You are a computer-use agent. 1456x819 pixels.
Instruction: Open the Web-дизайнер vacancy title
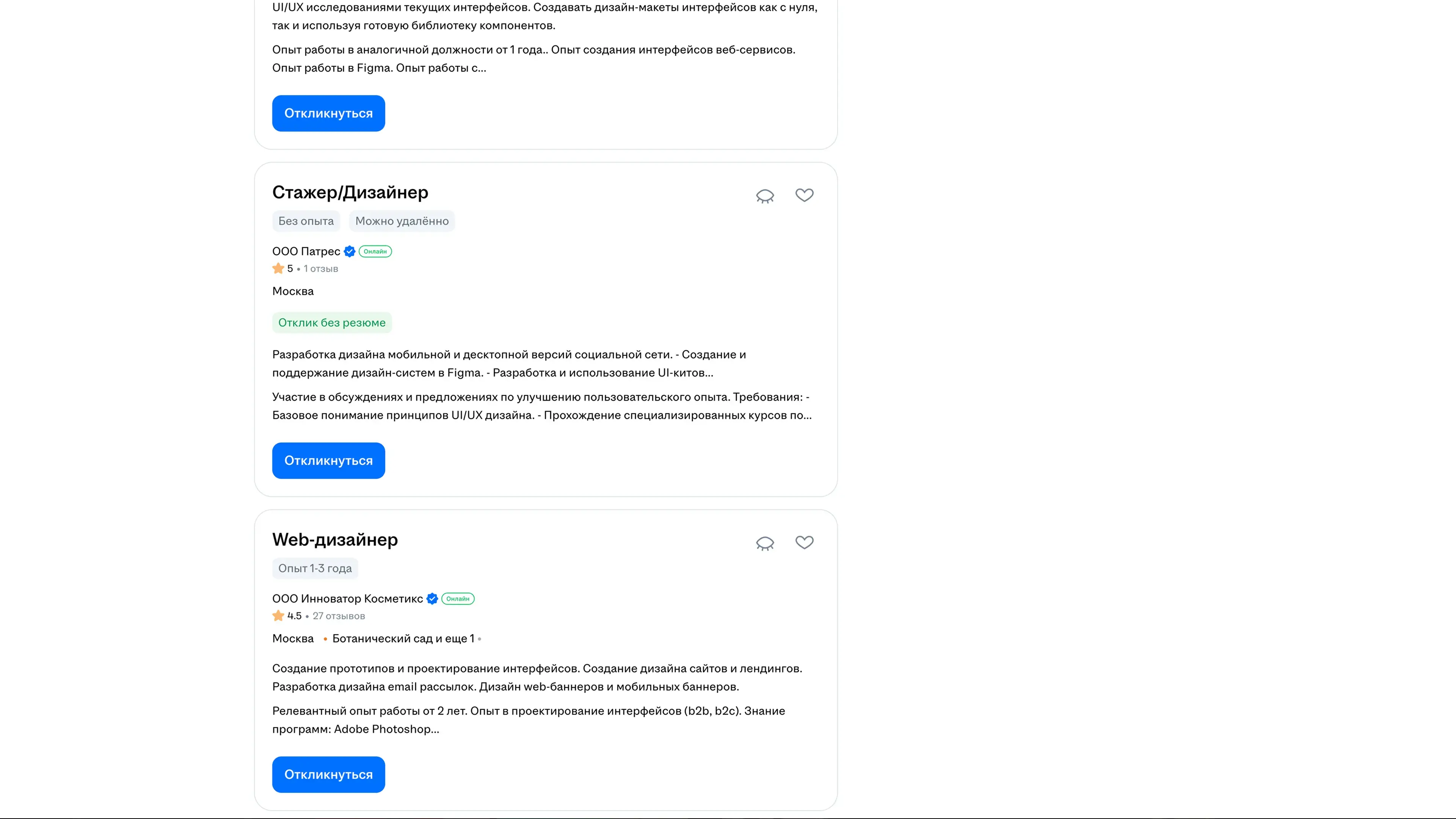(x=334, y=540)
